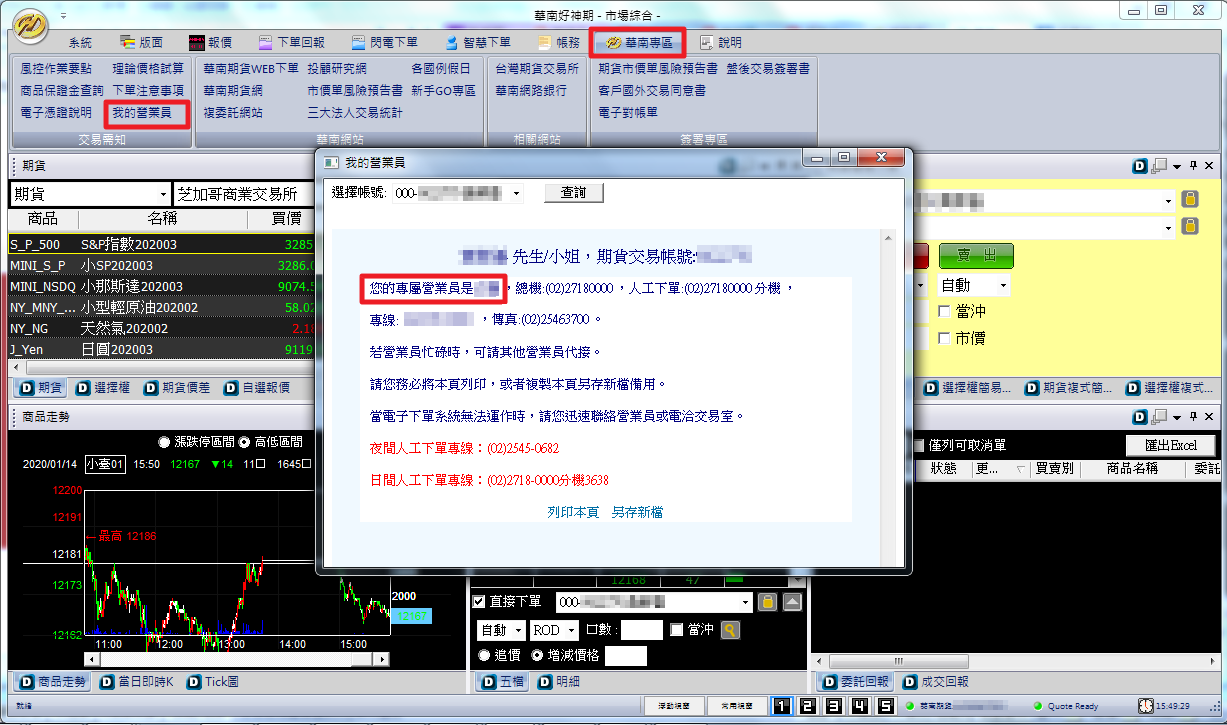Open 電子對帳單 in signing section
The width and height of the screenshot is (1227, 725).
point(628,113)
